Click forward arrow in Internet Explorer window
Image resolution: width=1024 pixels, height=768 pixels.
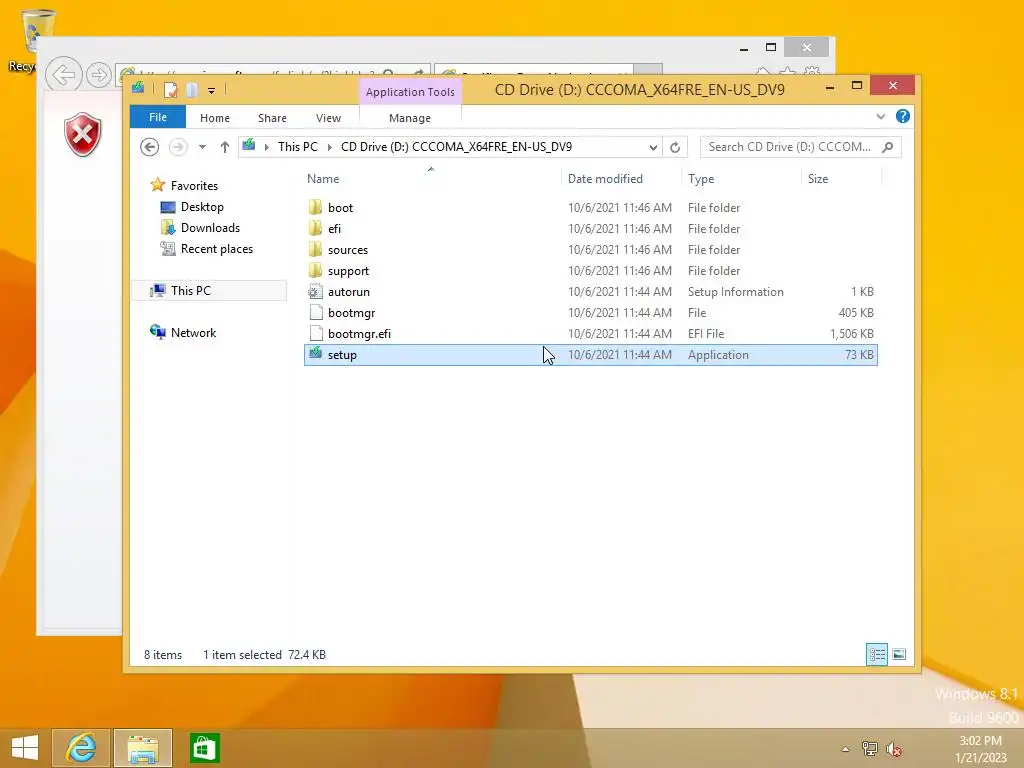coord(99,75)
